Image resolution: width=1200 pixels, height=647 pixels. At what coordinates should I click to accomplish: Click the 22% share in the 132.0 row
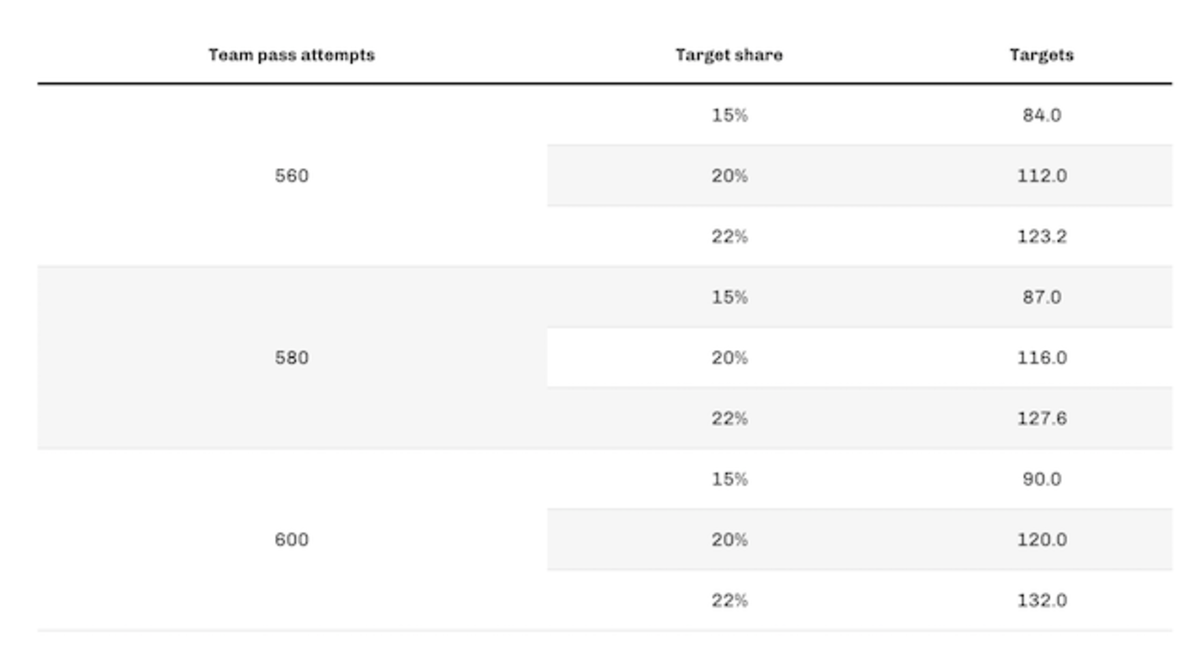[x=729, y=601]
